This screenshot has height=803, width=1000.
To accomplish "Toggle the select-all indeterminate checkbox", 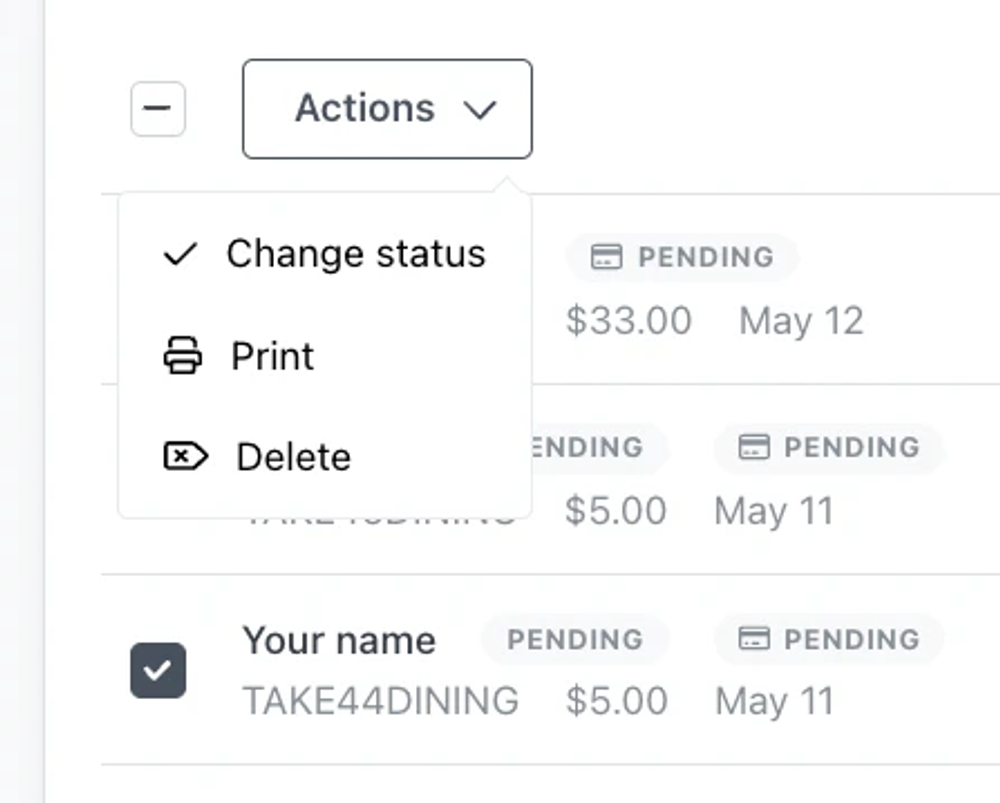I will pos(158,108).
